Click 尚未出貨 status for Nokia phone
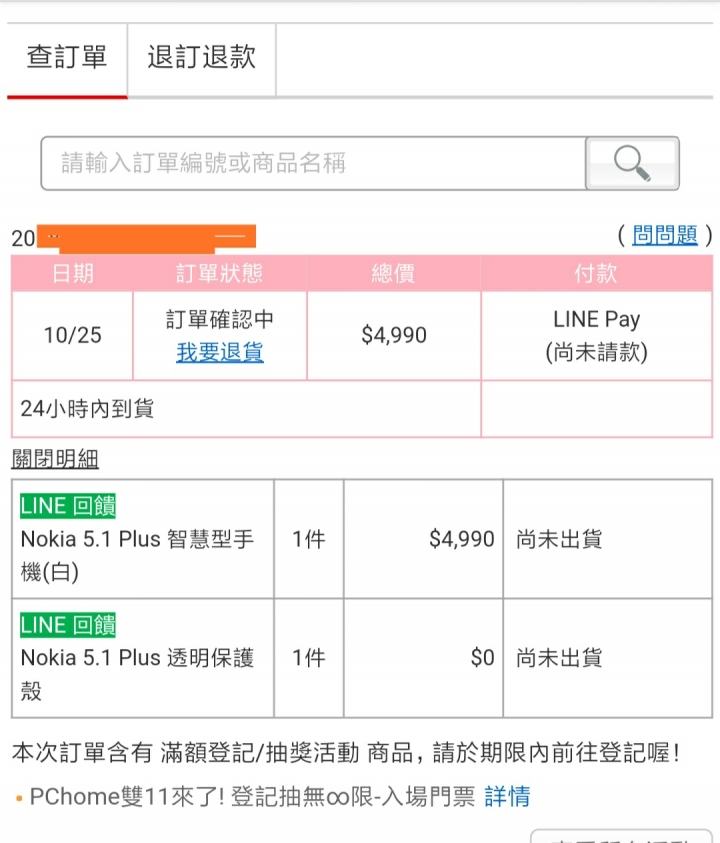Image resolution: width=720 pixels, height=843 pixels. click(x=559, y=539)
